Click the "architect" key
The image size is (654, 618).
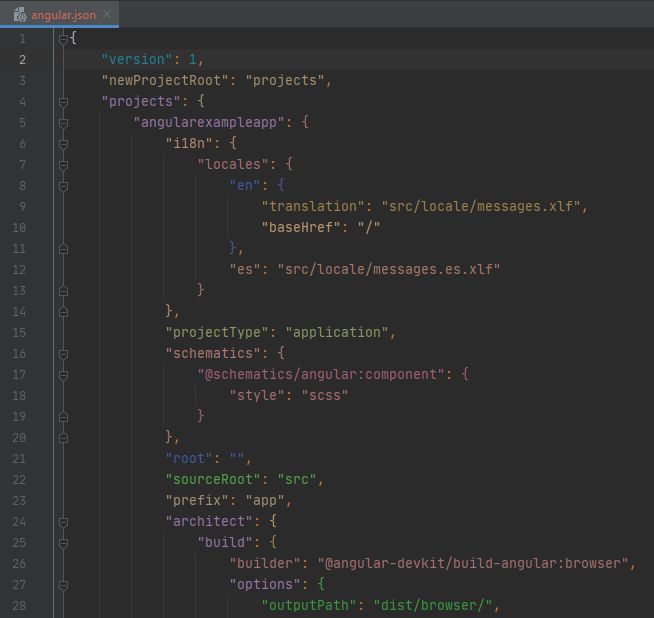[x=209, y=521]
